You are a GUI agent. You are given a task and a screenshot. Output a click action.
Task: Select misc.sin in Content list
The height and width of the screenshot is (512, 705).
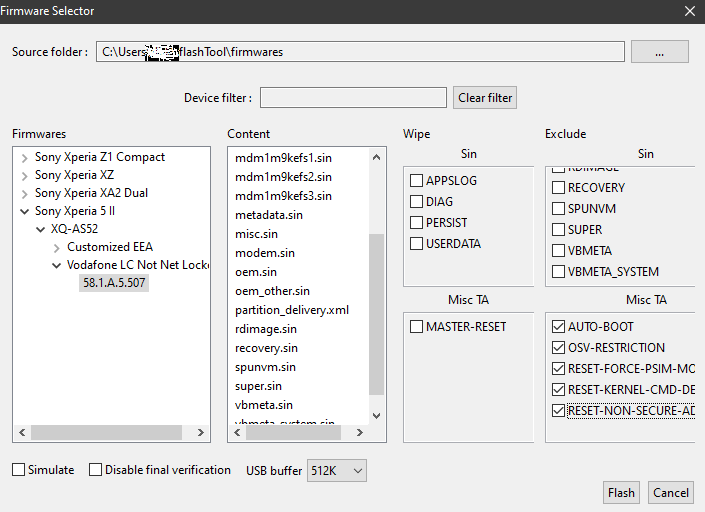tap(256, 234)
